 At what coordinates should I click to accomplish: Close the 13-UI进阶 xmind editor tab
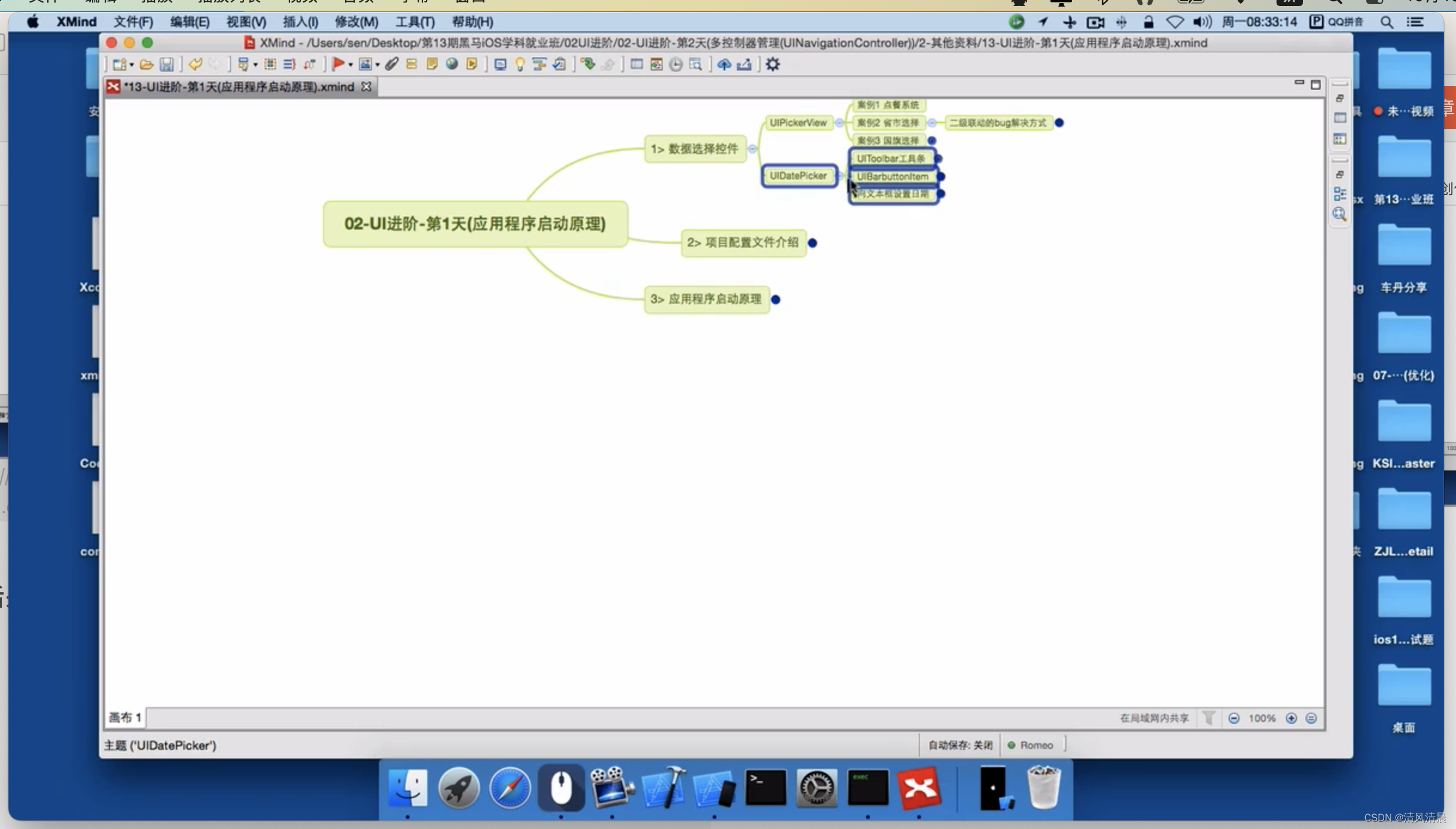click(366, 87)
